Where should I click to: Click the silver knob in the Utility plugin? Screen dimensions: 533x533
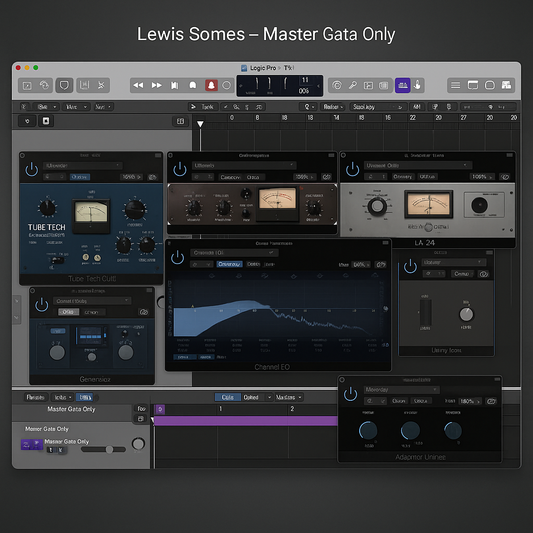coord(466,314)
